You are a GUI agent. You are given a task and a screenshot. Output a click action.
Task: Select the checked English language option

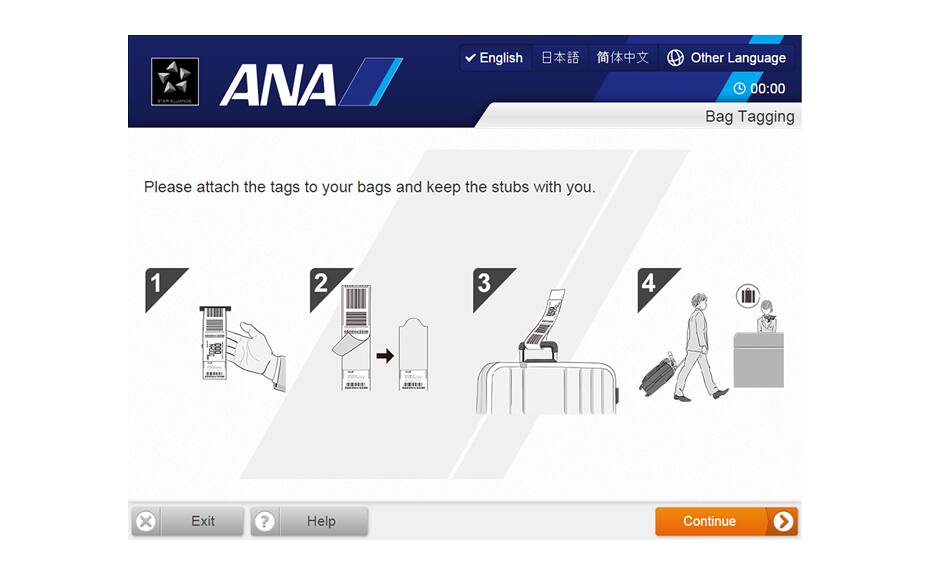click(x=494, y=58)
